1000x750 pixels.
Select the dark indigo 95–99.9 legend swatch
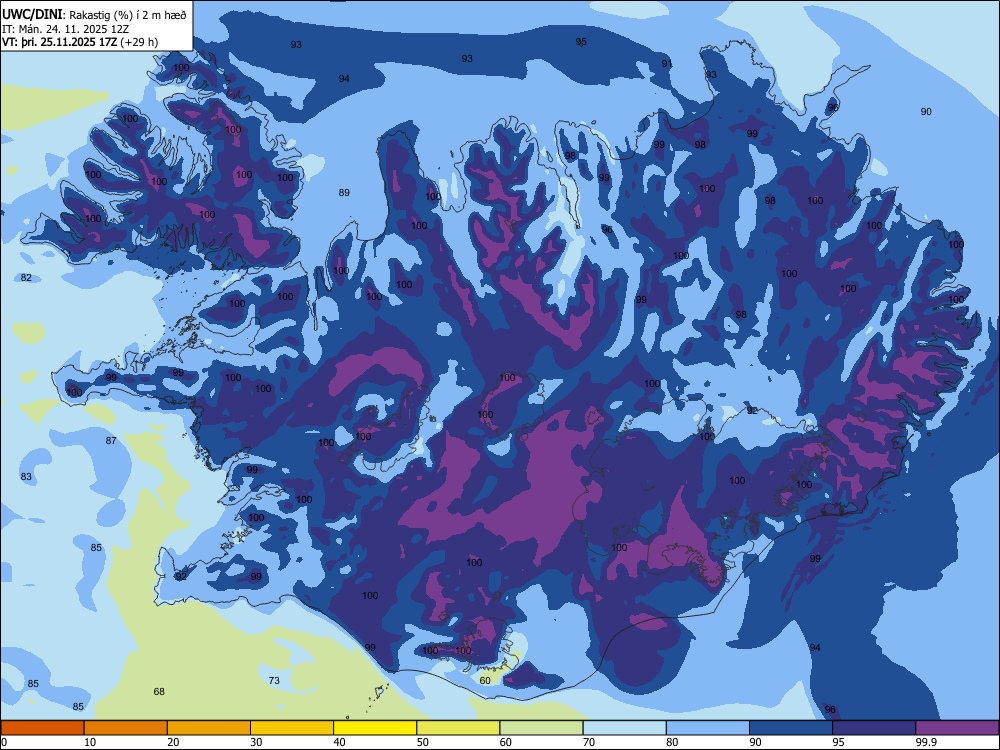874,728
